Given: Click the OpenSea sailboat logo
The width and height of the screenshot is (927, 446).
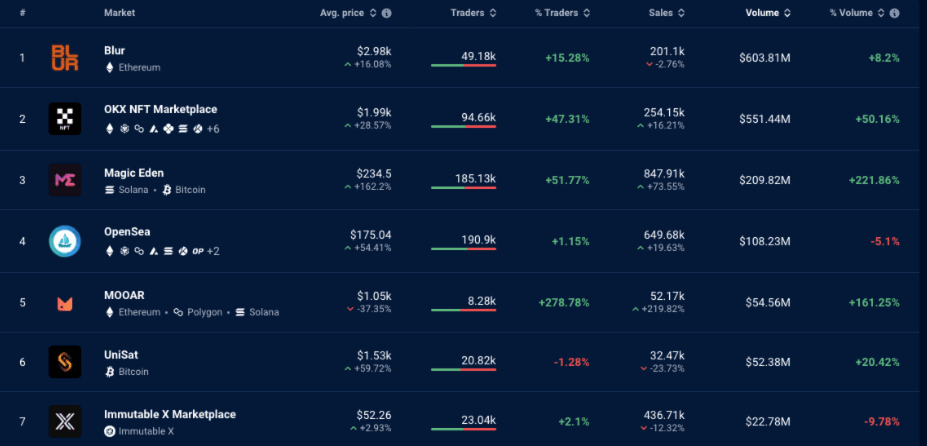Looking at the screenshot, I should click(x=65, y=241).
